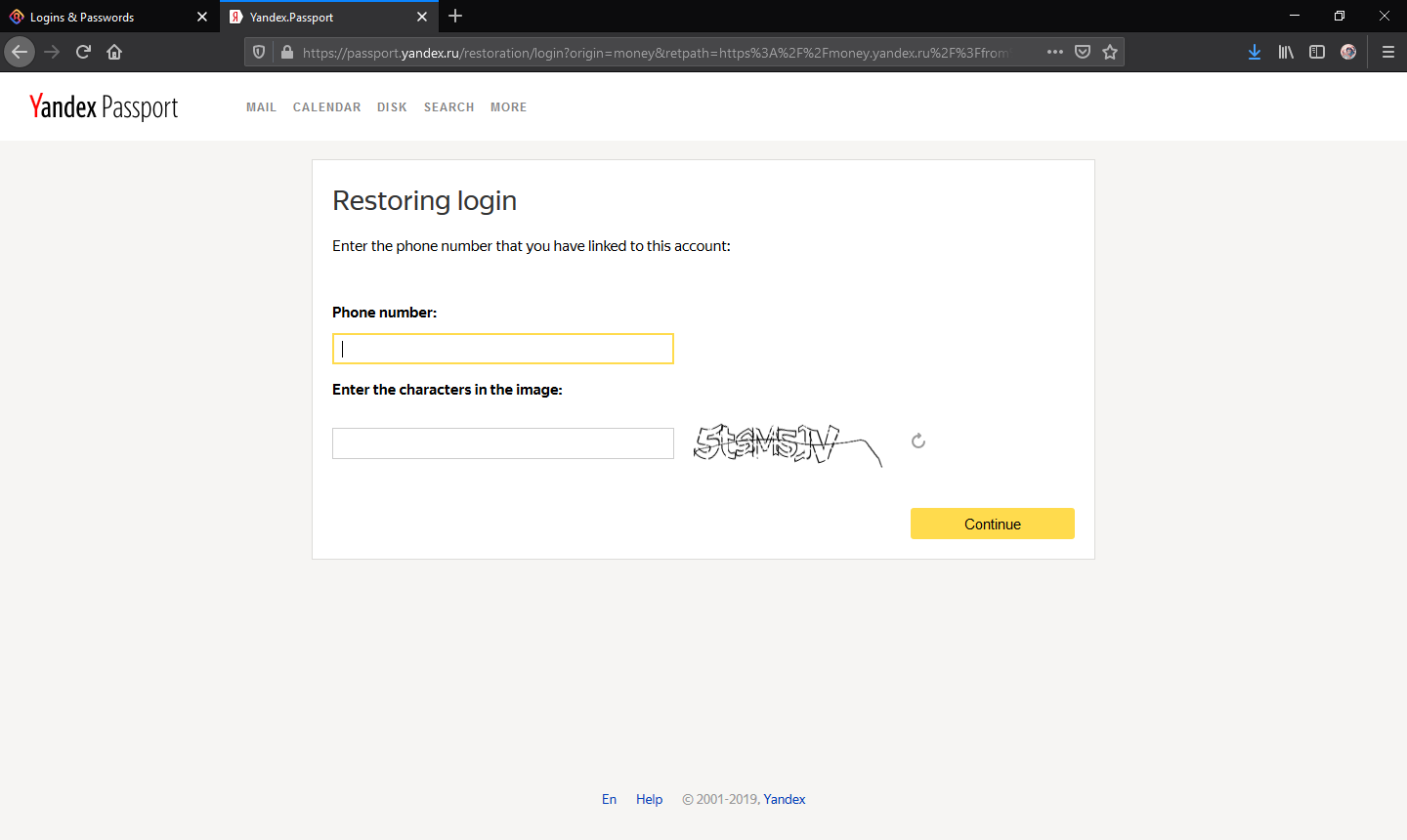Click the yellow Continue button
The height and width of the screenshot is (840, 1407).
pos(993,524)
